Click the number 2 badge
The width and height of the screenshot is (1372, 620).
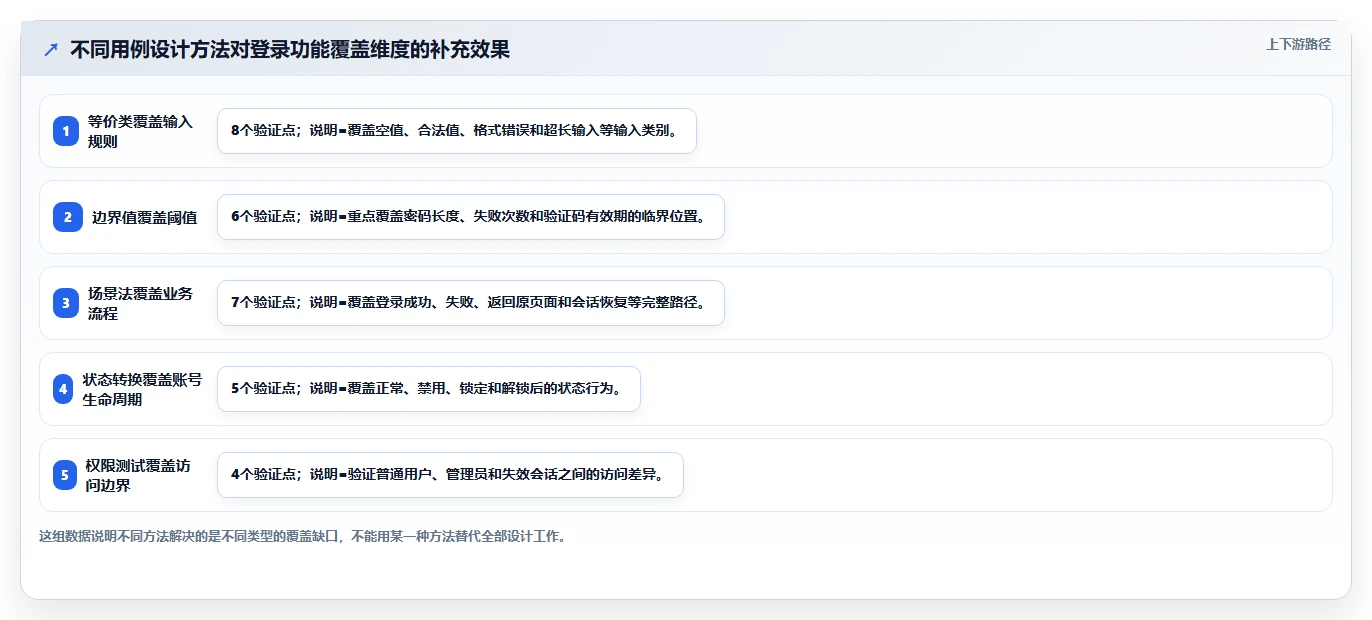coord(68,217)
